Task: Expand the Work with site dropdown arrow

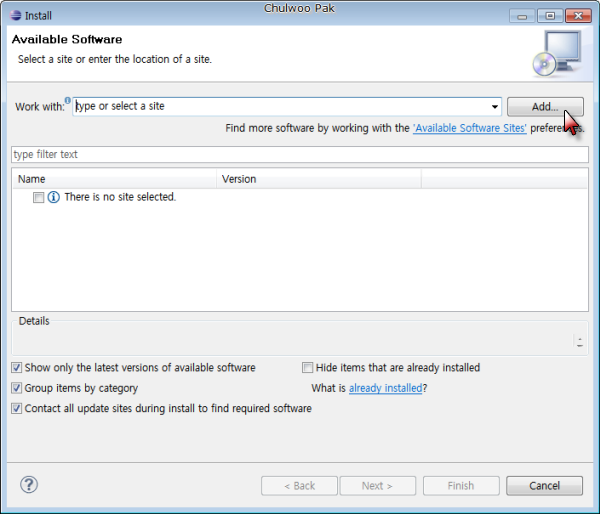Action: (494, 107)
